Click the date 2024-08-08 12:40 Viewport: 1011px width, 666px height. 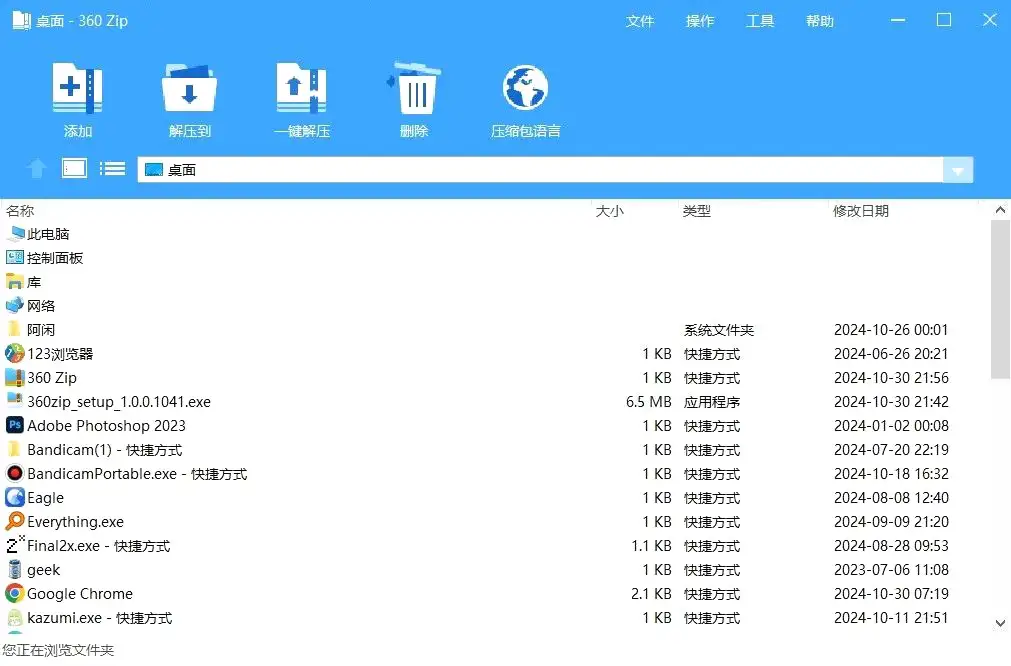[x=891, y=498]
